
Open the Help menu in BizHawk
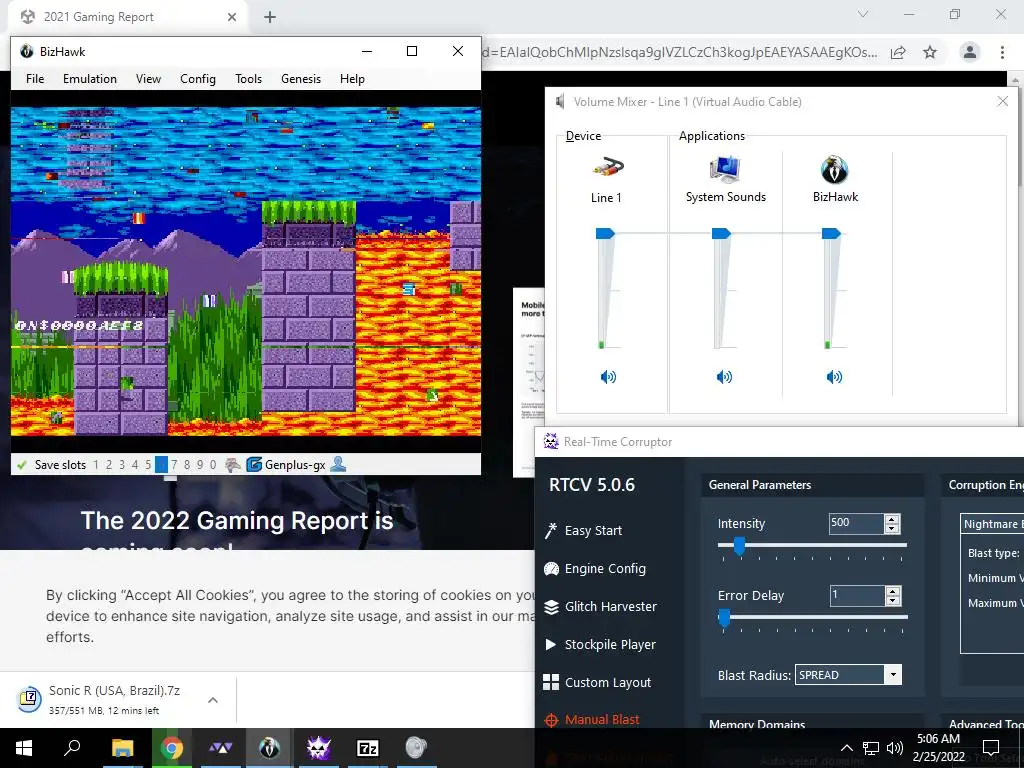click(352, 79)
